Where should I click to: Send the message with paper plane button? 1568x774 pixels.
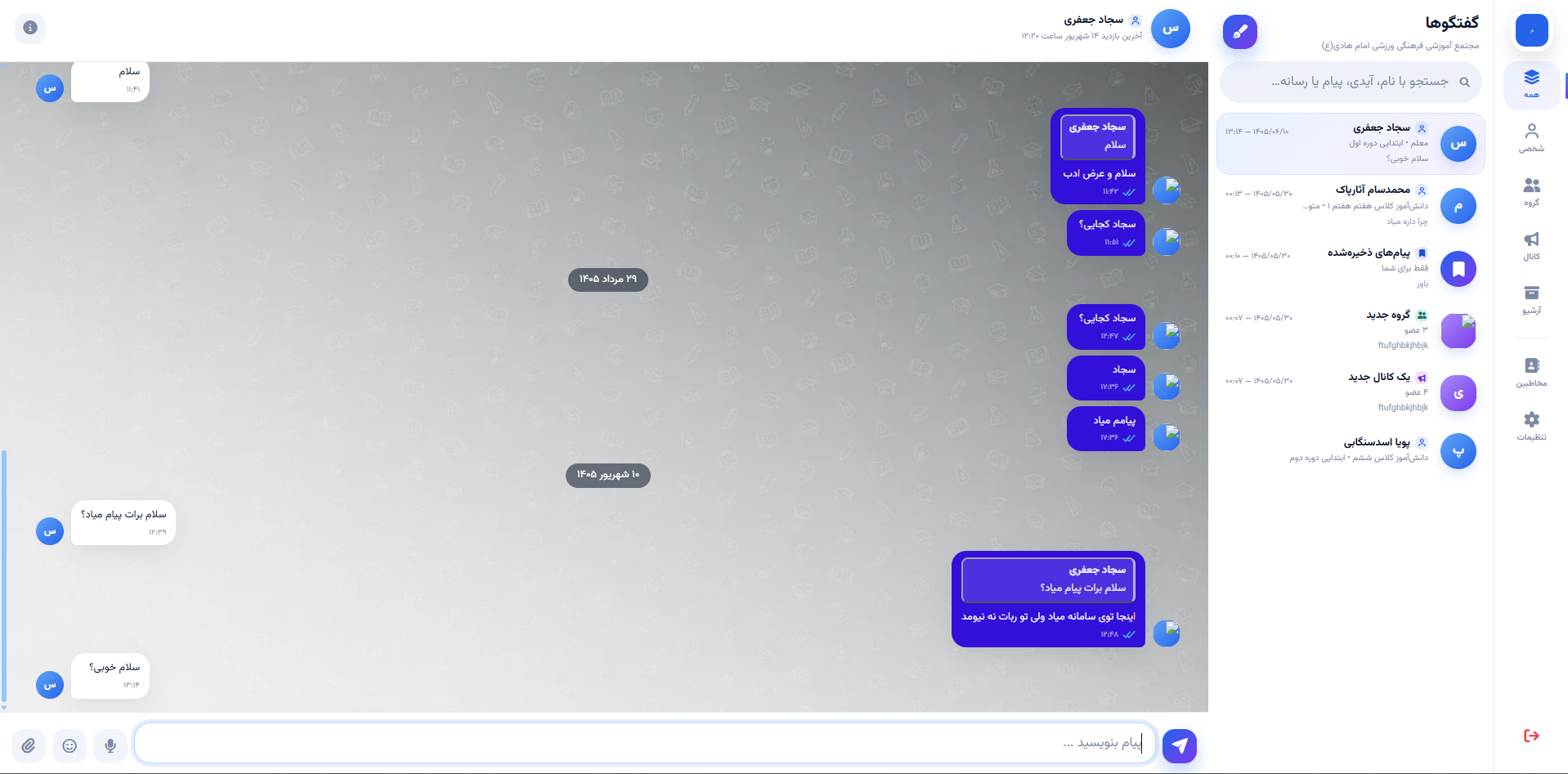pos(1180,745)
